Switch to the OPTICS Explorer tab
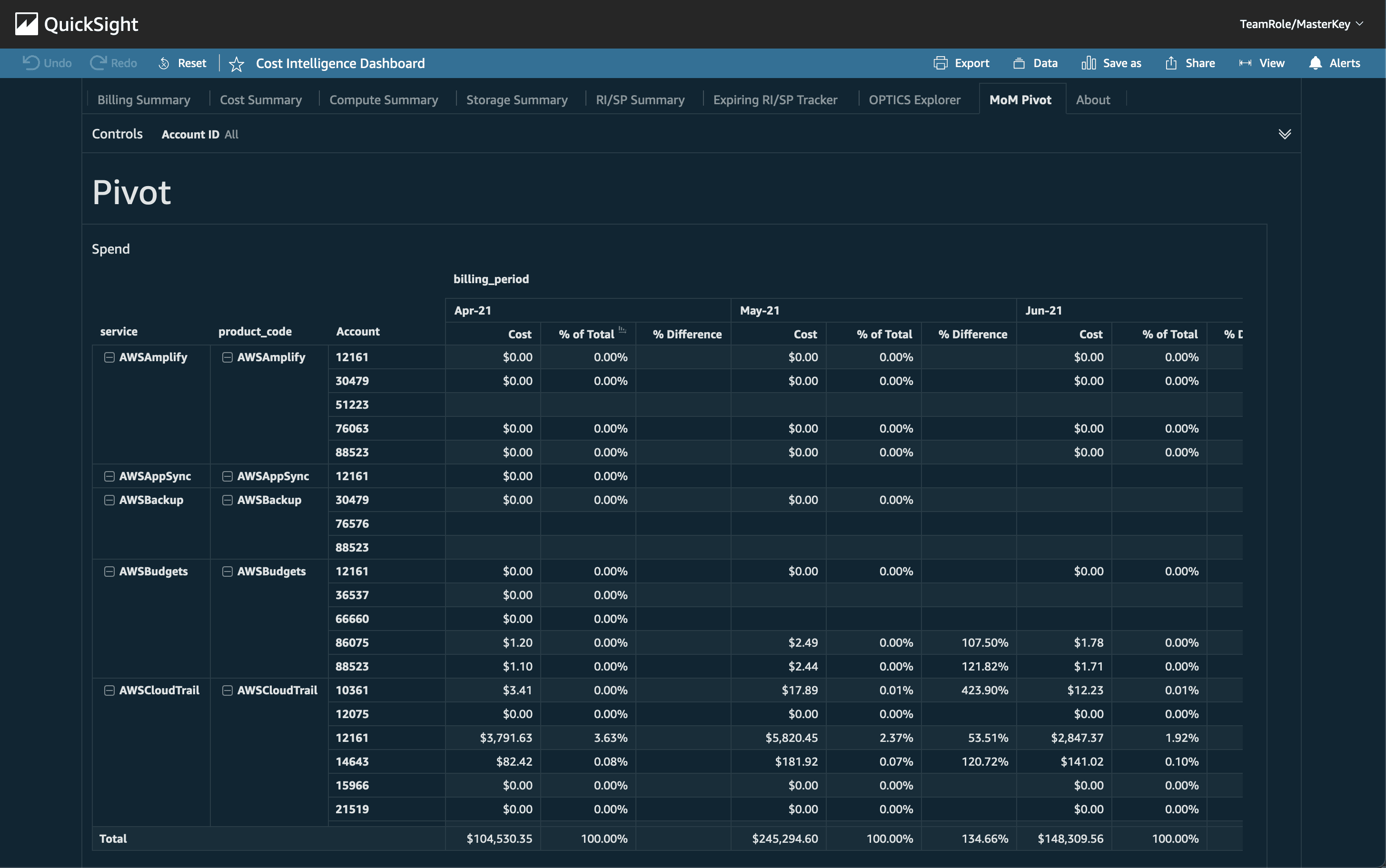The image size is (1386, 868). pos(914,100)
